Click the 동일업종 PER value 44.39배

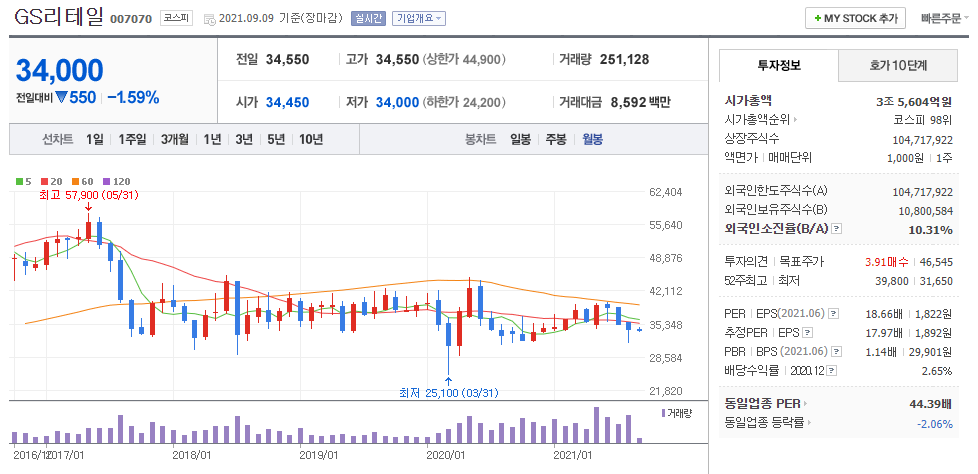931,404
